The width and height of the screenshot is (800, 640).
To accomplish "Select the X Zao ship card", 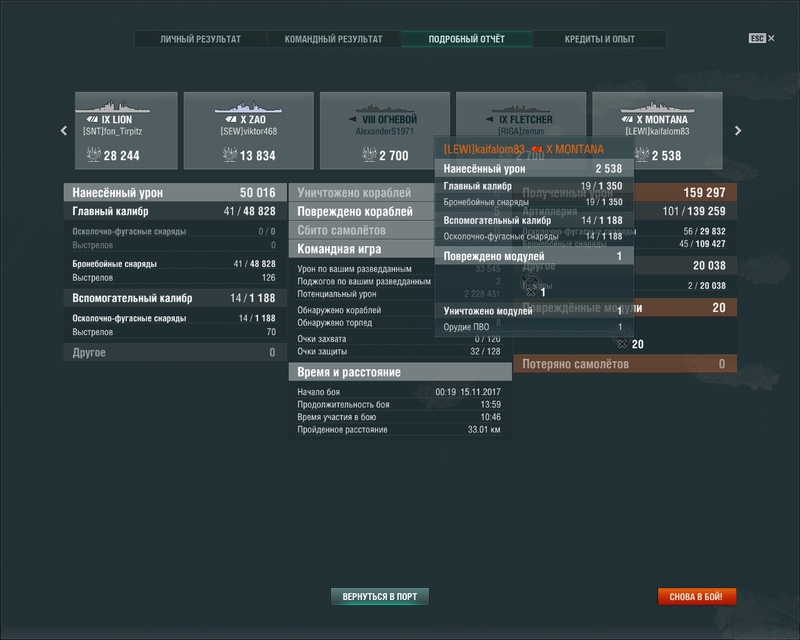I will 248,130.
